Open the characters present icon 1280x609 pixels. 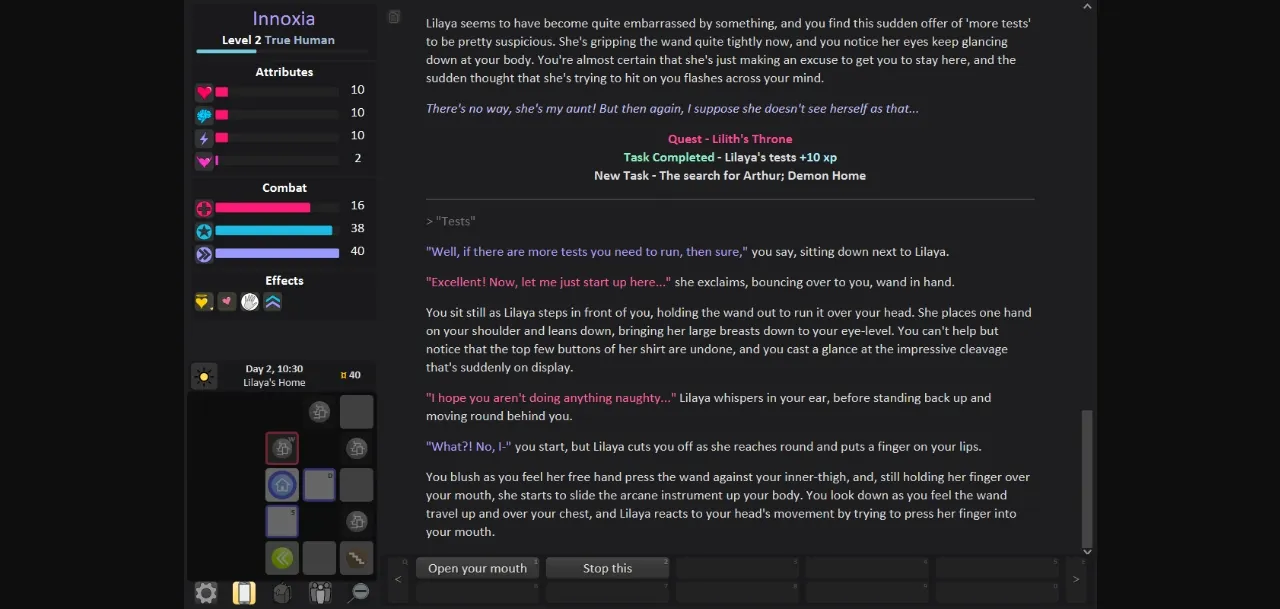320,593
